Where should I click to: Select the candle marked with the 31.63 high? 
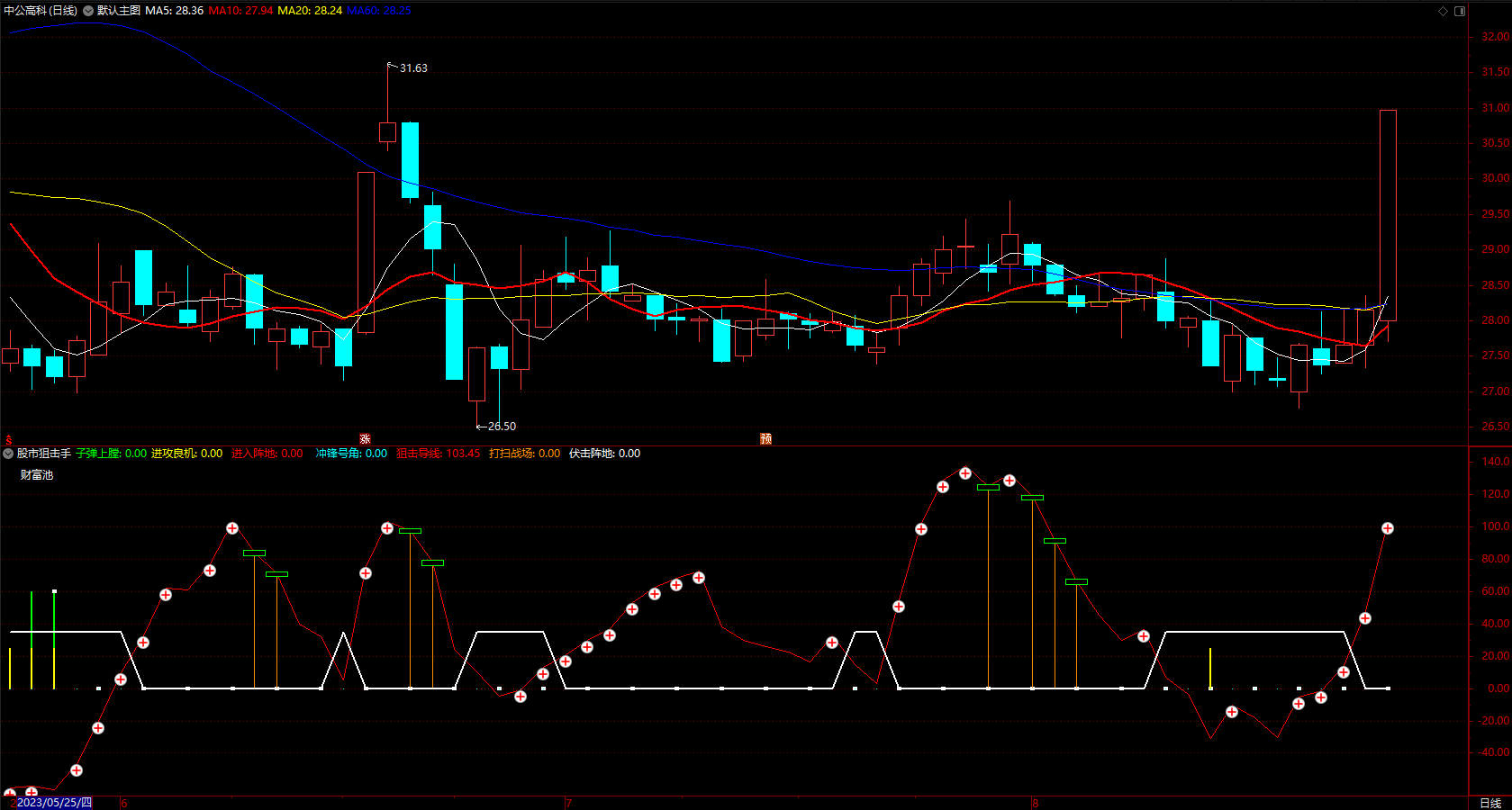click(x=387, y=131)
